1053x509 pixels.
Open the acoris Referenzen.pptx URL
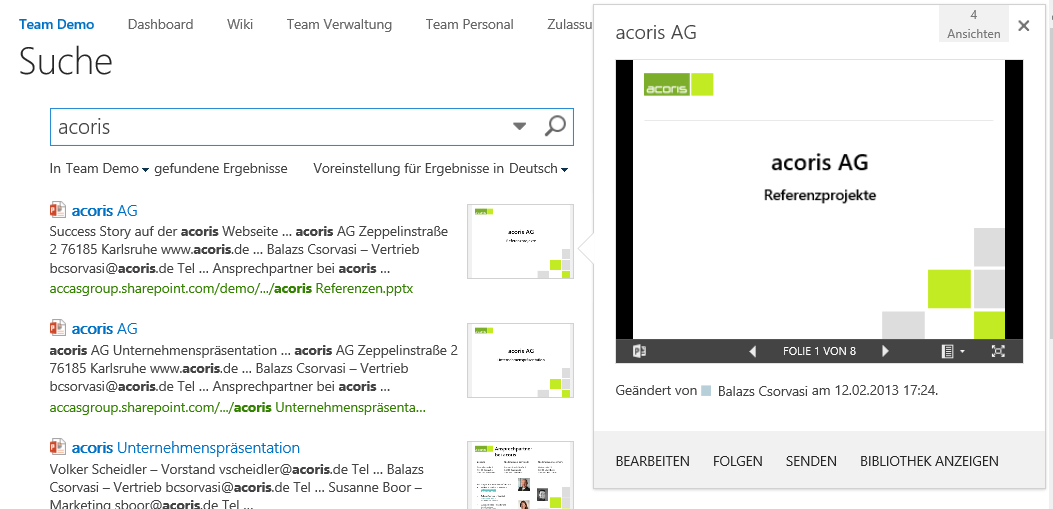(x=232, y=289)
